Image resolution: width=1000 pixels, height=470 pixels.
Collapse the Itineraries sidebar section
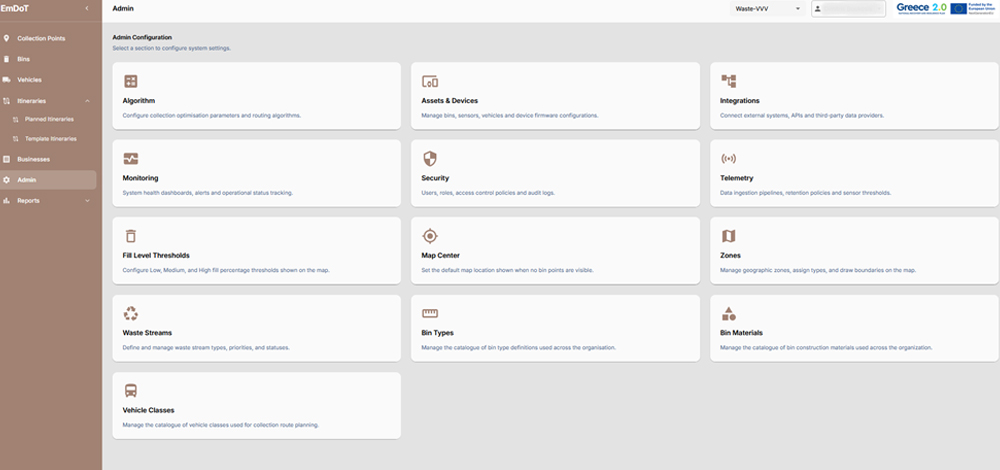[x=87, y=101]
